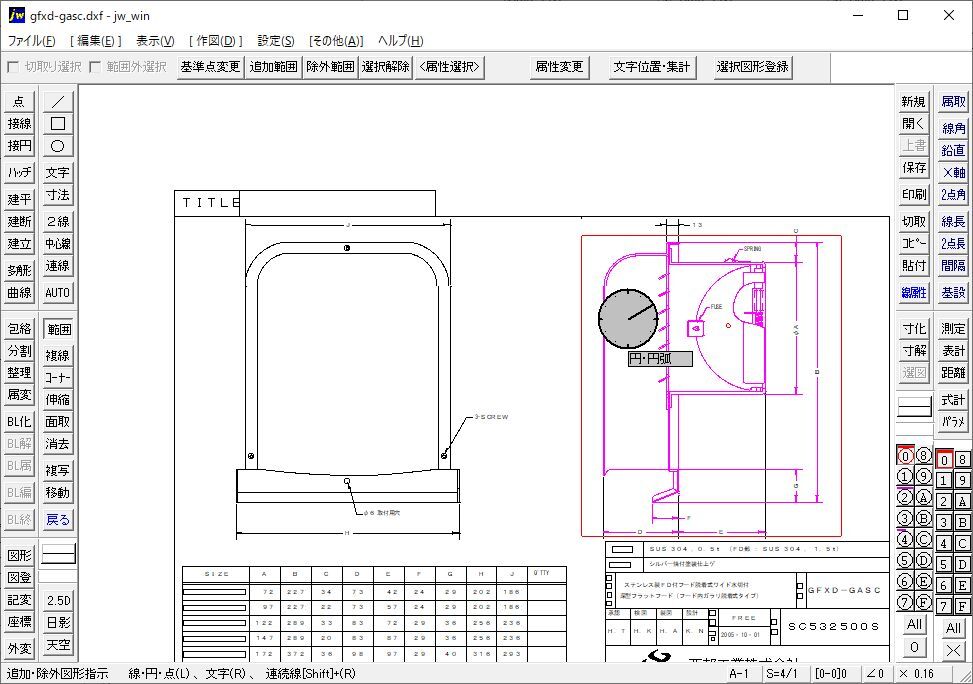Enable the 切取り選択 checkbox
Viewport: 973px width, 684px height.
[x=13, y=67]
